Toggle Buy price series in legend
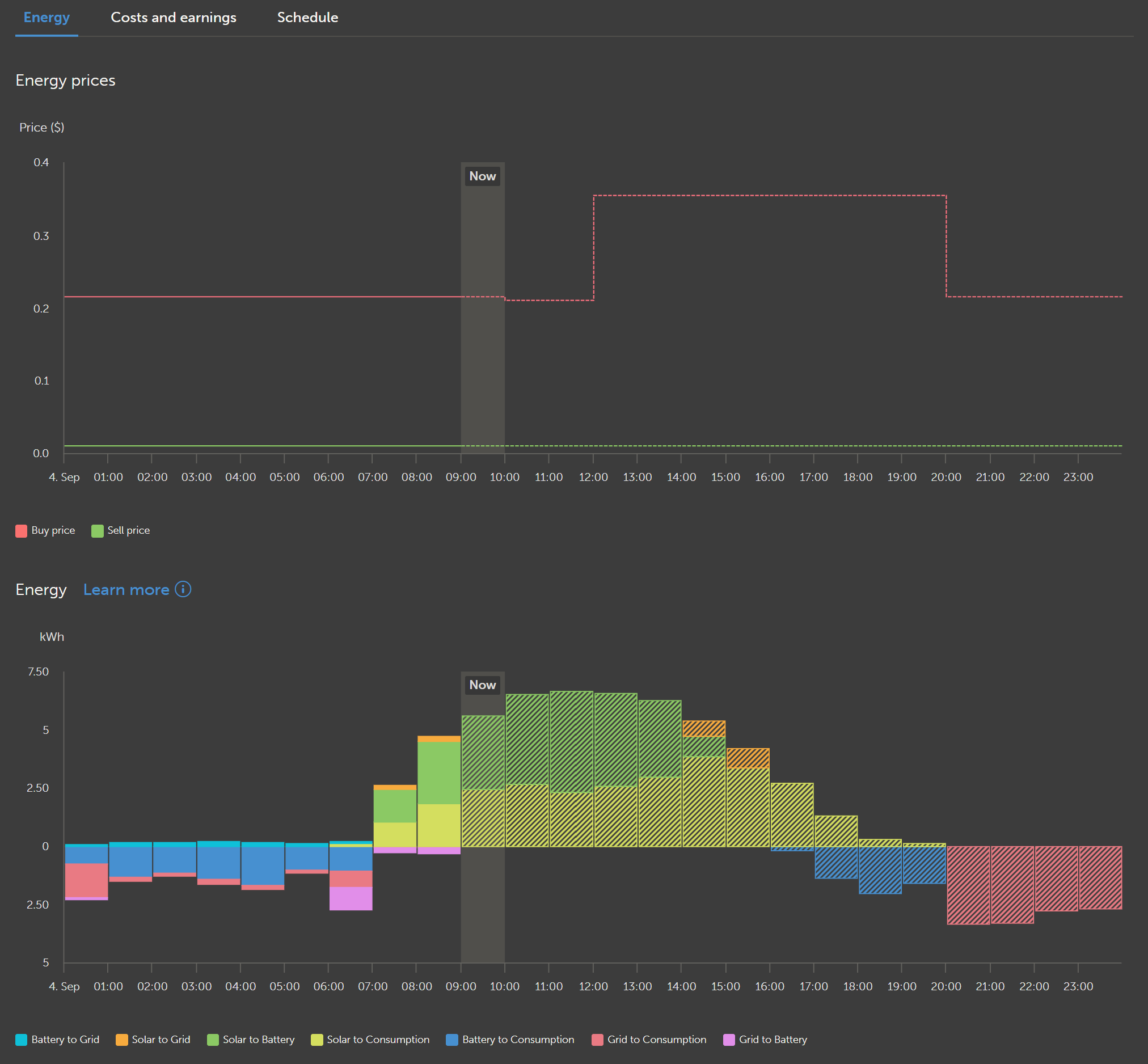 tap(52, 530)
